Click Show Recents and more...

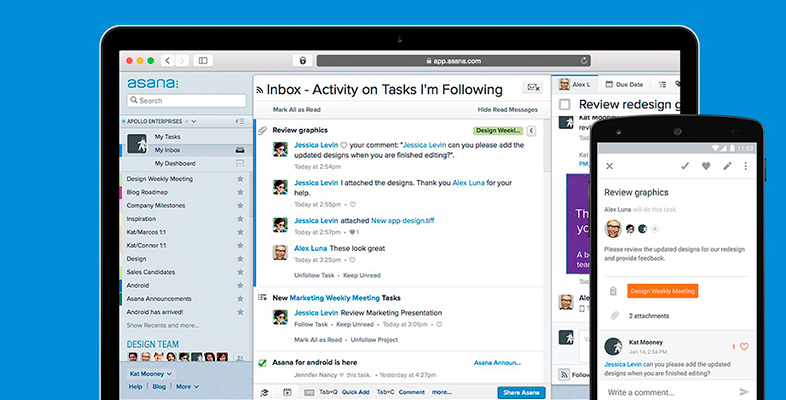[162, 325]
